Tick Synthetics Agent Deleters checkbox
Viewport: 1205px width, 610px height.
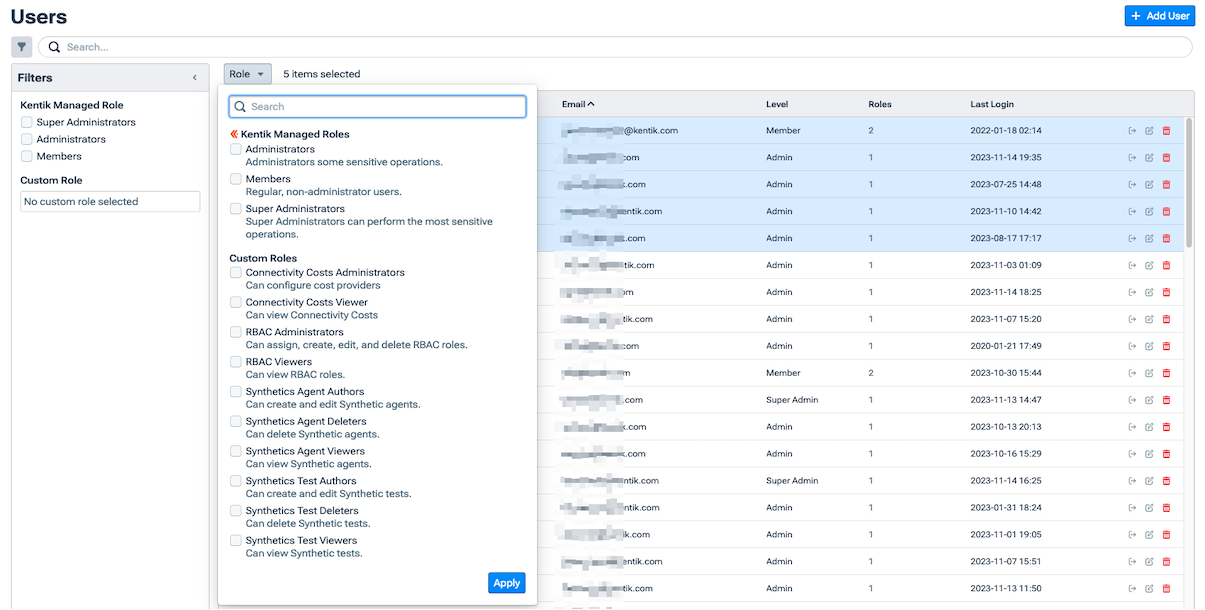[236, 421]
